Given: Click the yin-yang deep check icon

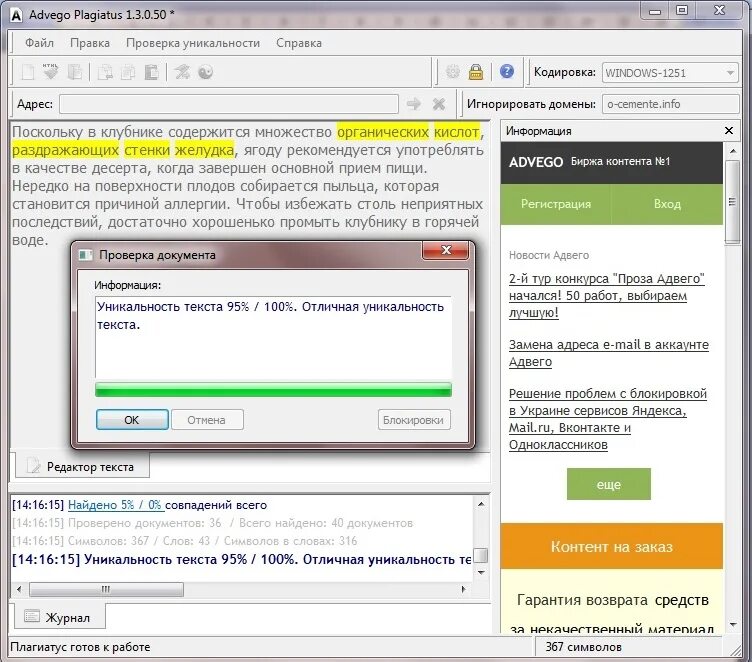Looking at the screenshot, I should (x=205, y=72).
